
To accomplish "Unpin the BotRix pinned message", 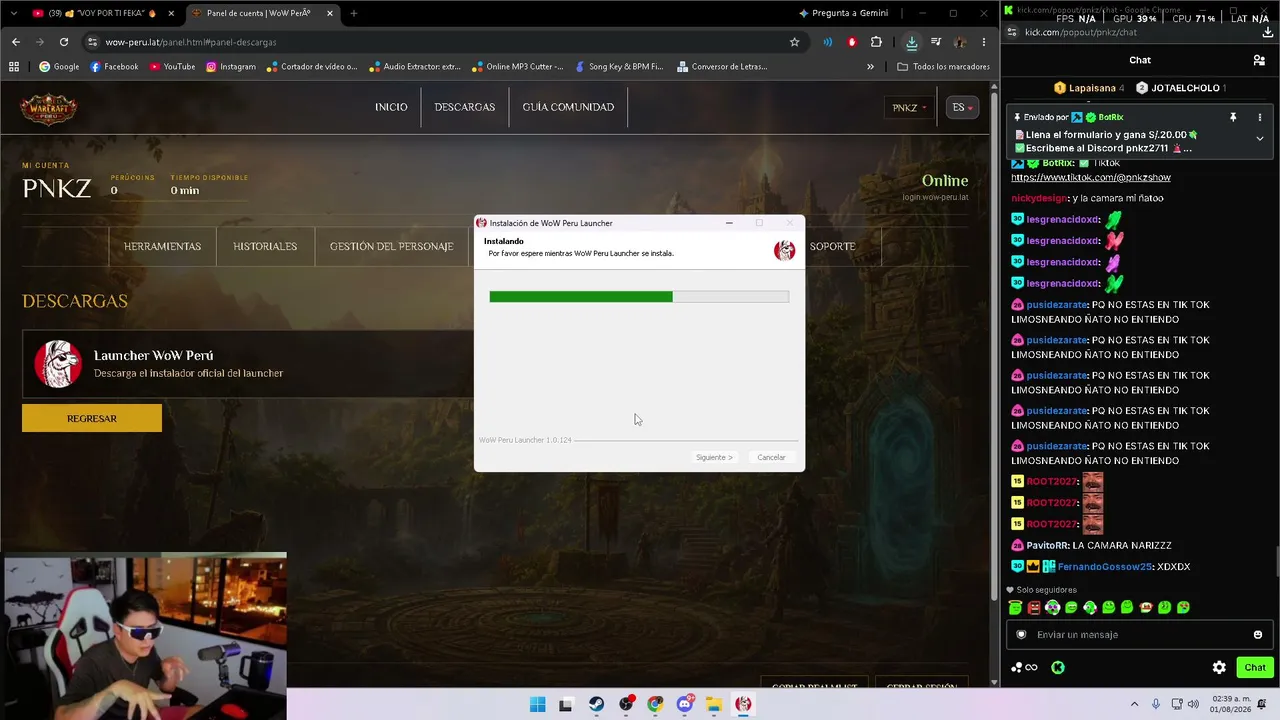I will pyautogui.click(x=1233, y=117).
